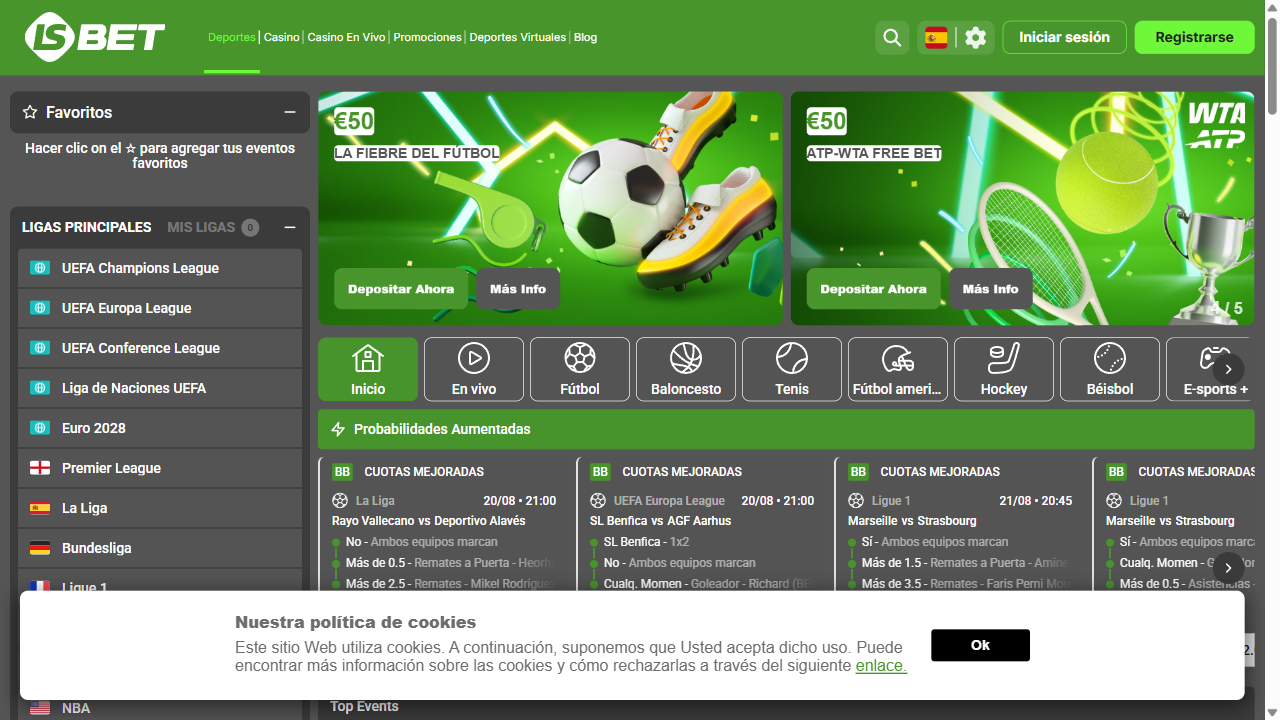Open UEFA Europa League in sidebar

pos(160,308)
